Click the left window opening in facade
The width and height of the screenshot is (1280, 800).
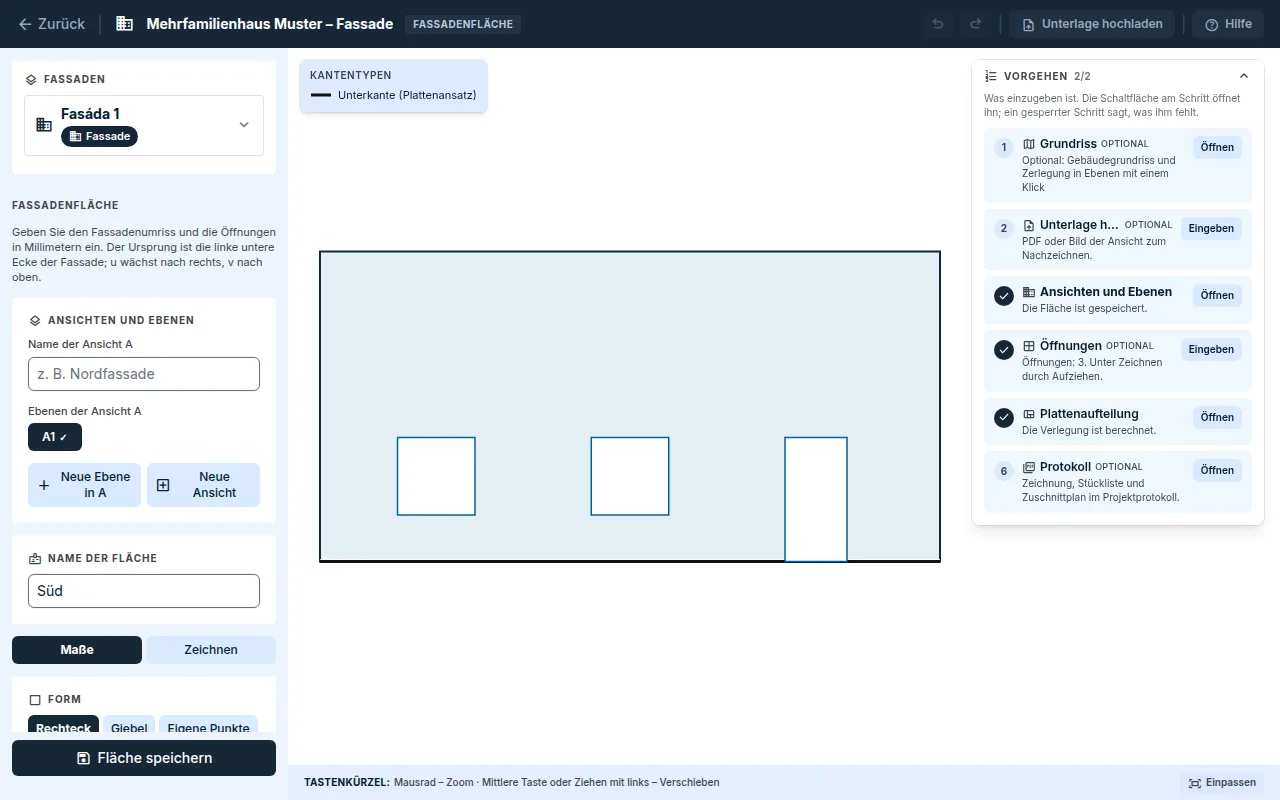[x=436, y=476]
